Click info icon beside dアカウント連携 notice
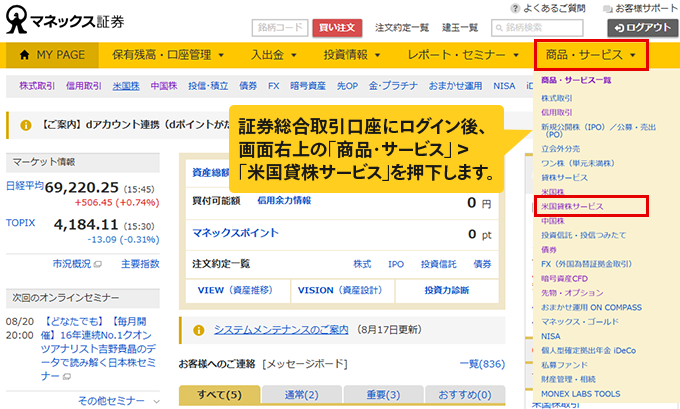 (x=26, y=125)
